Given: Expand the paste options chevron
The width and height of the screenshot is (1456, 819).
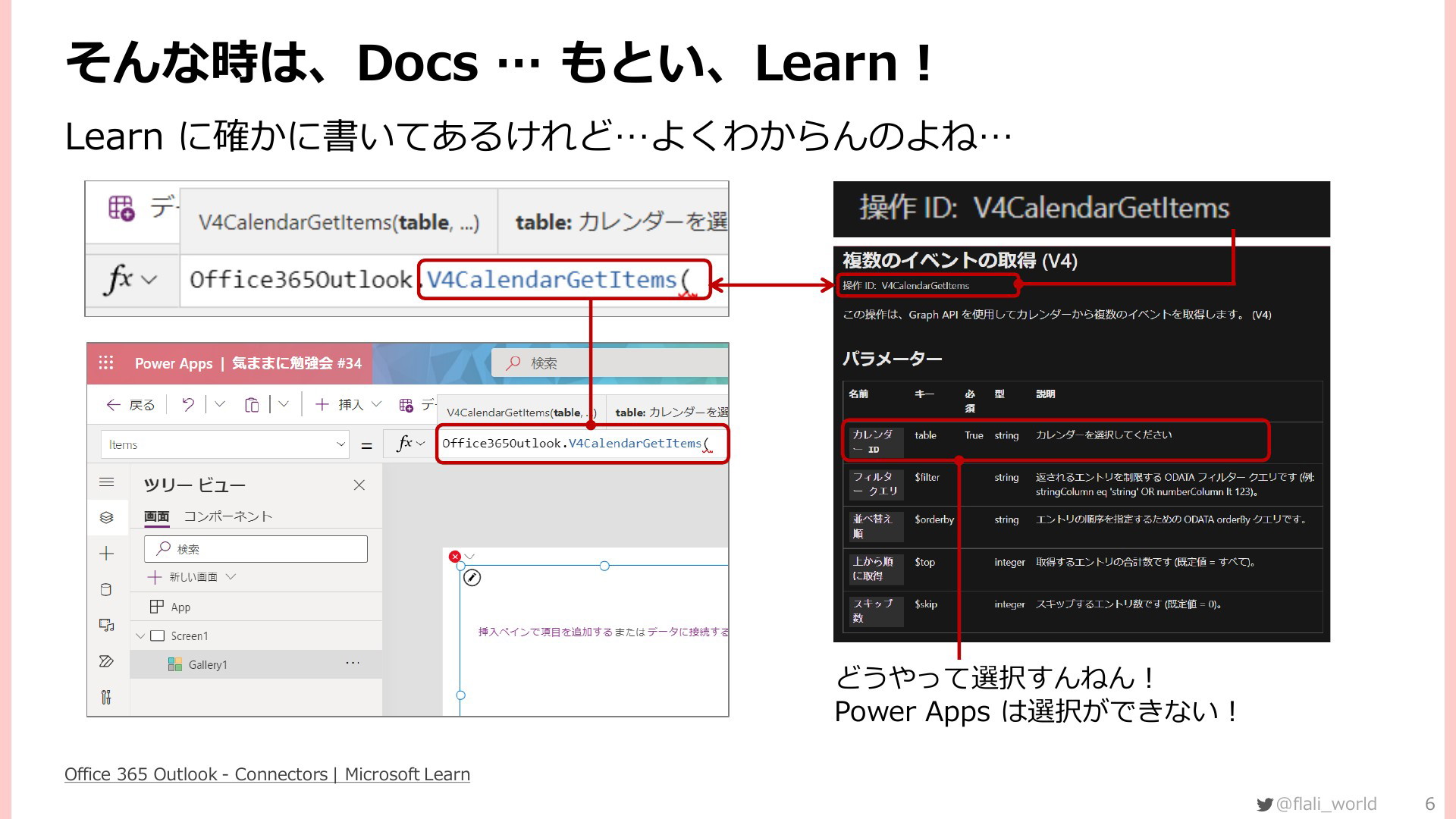Looking at the screenshot, I should tap(284, 404).
